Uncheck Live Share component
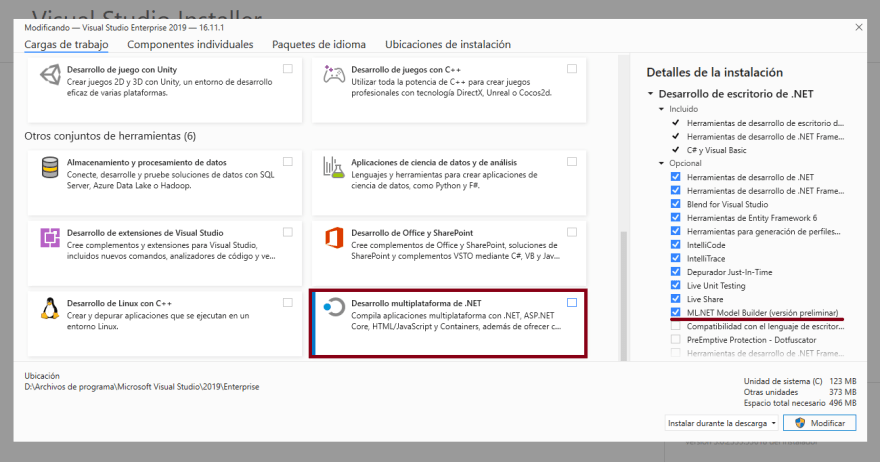Image resolution: width=880 pixels, height=462 pixels. (676, 299)
